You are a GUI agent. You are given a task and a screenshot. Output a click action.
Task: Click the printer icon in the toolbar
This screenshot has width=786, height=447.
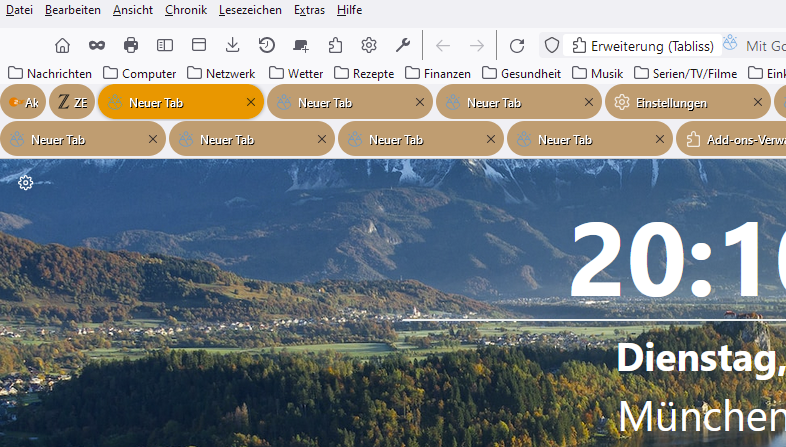[130, 45]
